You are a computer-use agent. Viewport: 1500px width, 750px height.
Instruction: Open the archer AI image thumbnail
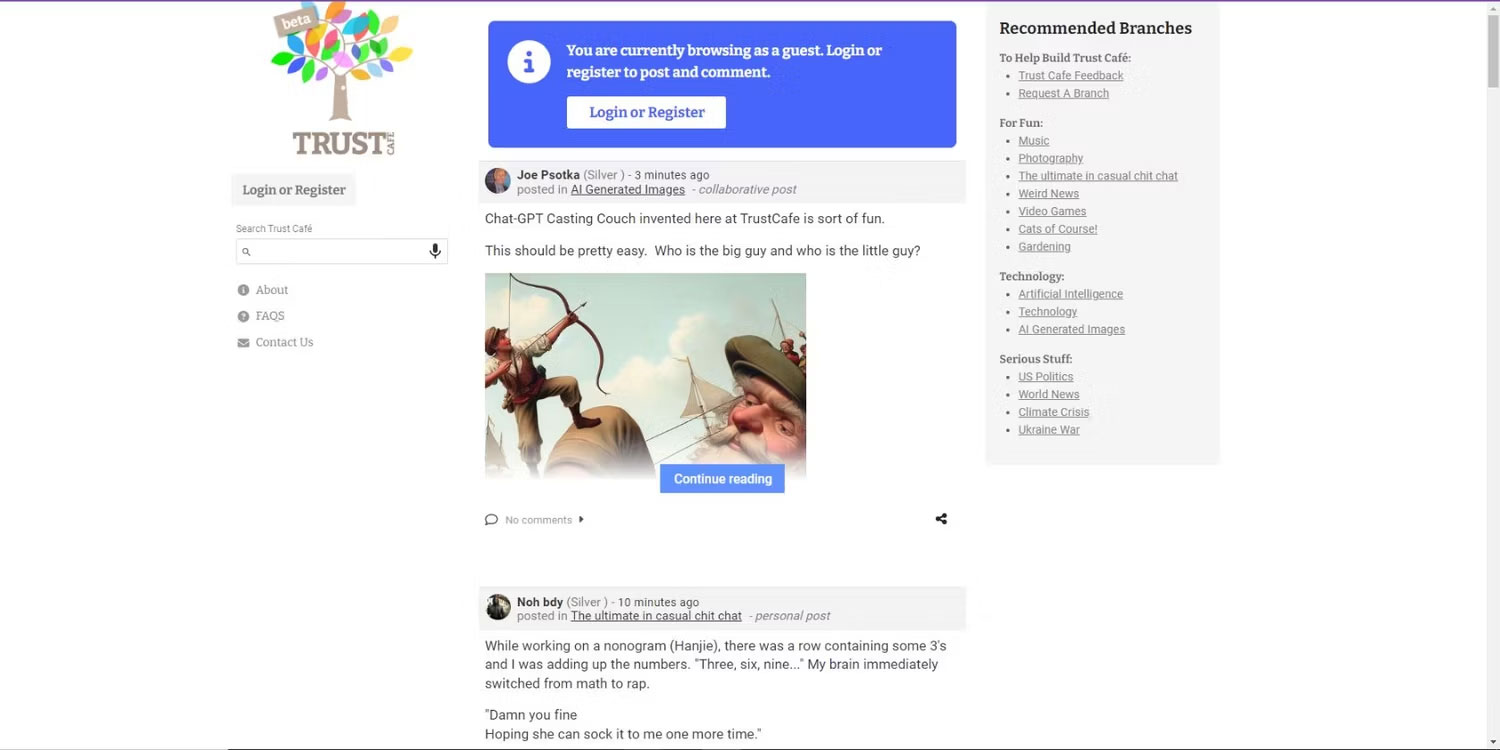click(x=645, y=375)
